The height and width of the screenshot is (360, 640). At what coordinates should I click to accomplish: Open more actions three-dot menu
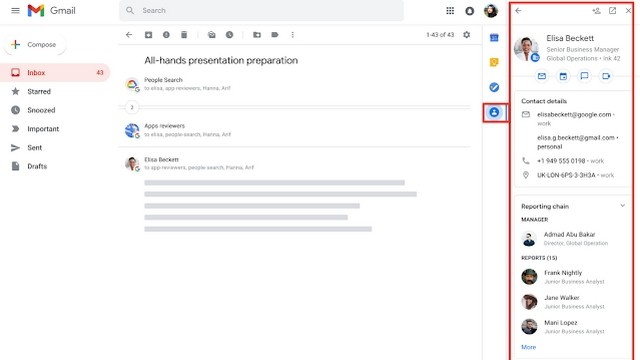click(293, 35)
